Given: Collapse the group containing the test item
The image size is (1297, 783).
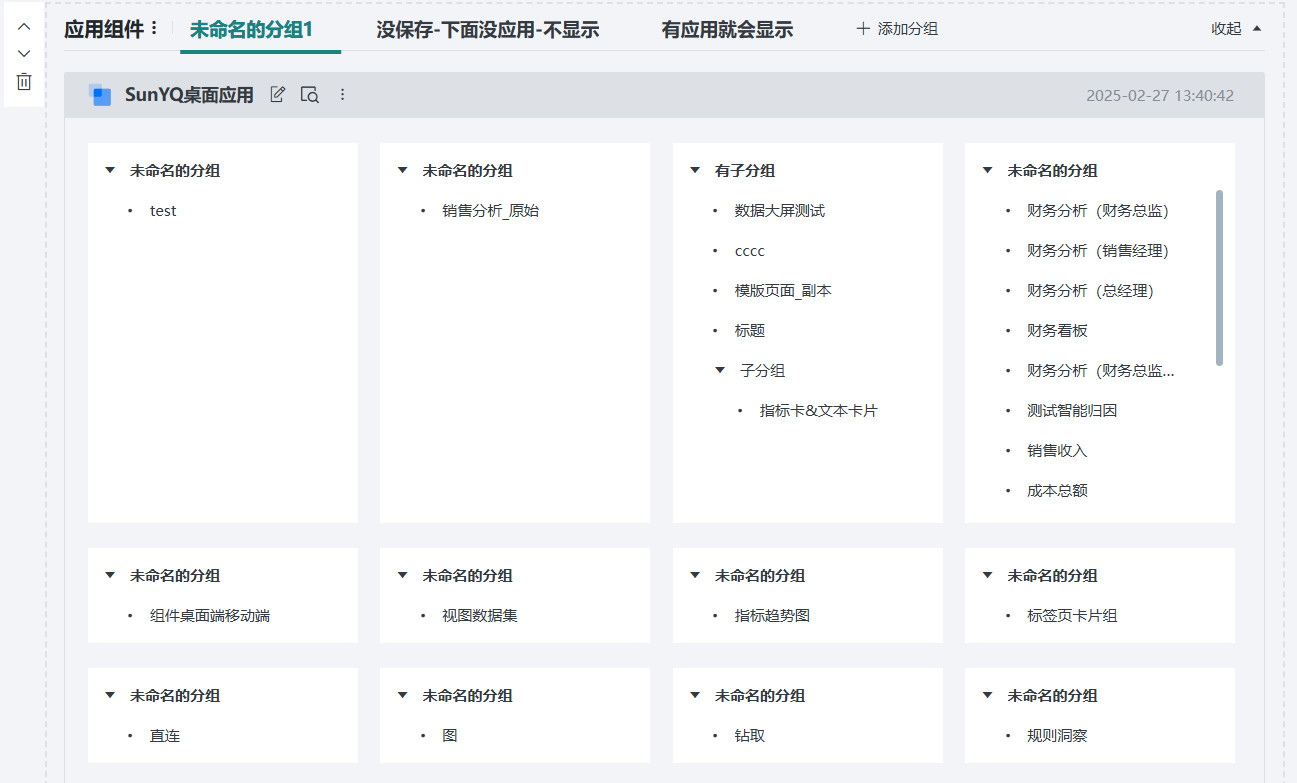Looking at the screenshot, I should [110, 170].
